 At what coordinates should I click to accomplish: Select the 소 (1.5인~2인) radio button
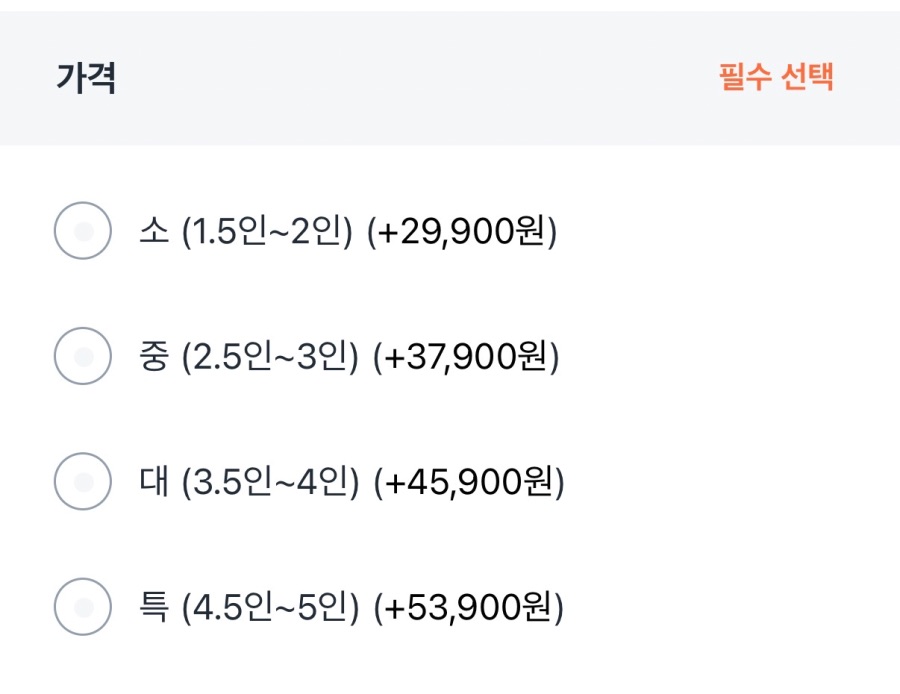point(83,231)
